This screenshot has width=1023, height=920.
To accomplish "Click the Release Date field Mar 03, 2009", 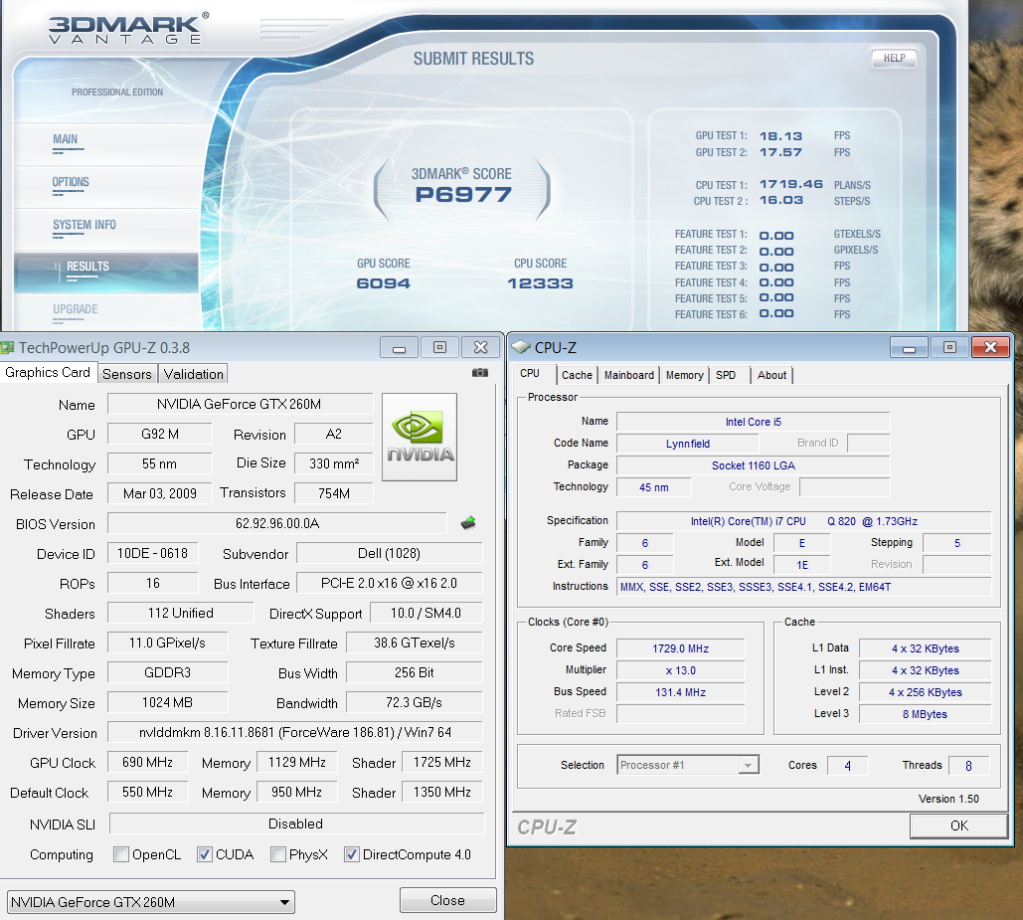I will point(160,493).
